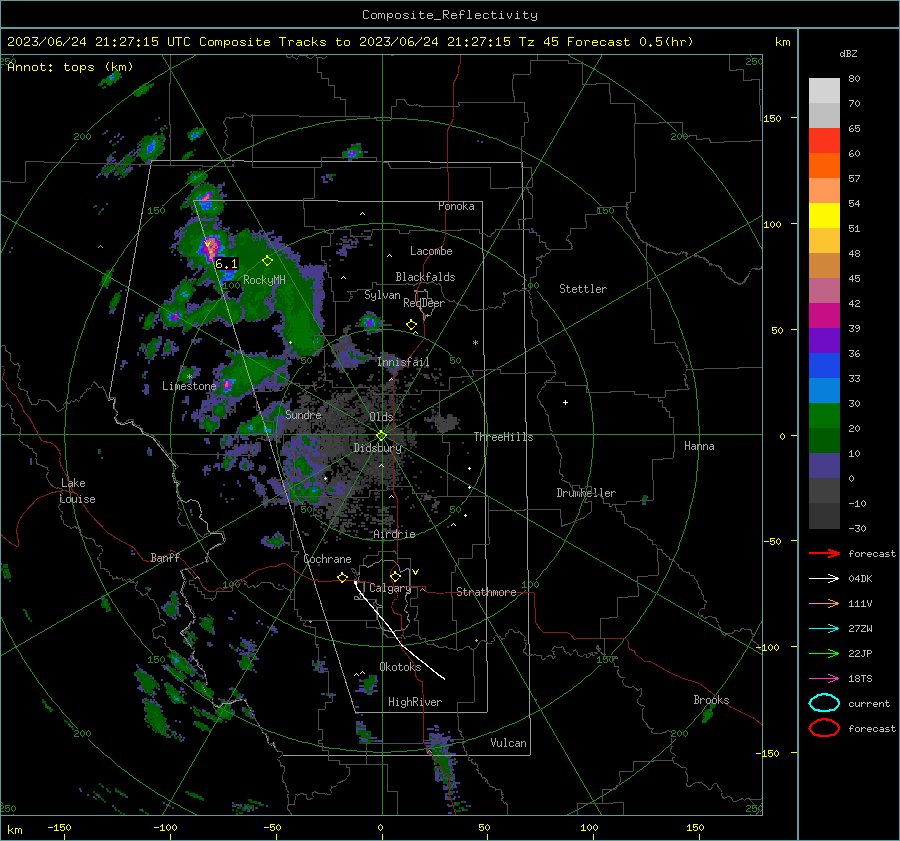Click the Blackfalds city label
This screenshot has height=841, width=900.
tap(425, 277)
